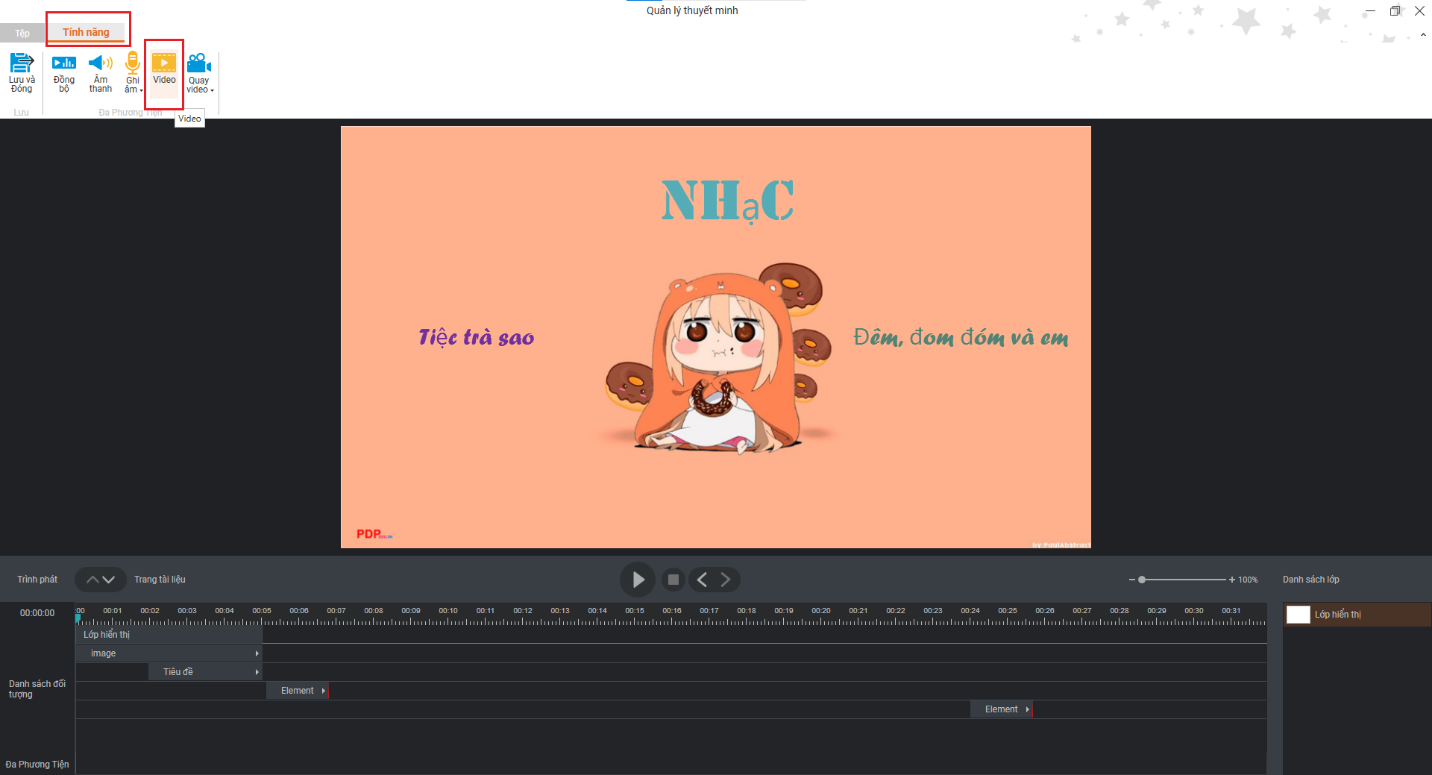
Task: Switch to the Tệp tab
Action: tap(22, 33)
